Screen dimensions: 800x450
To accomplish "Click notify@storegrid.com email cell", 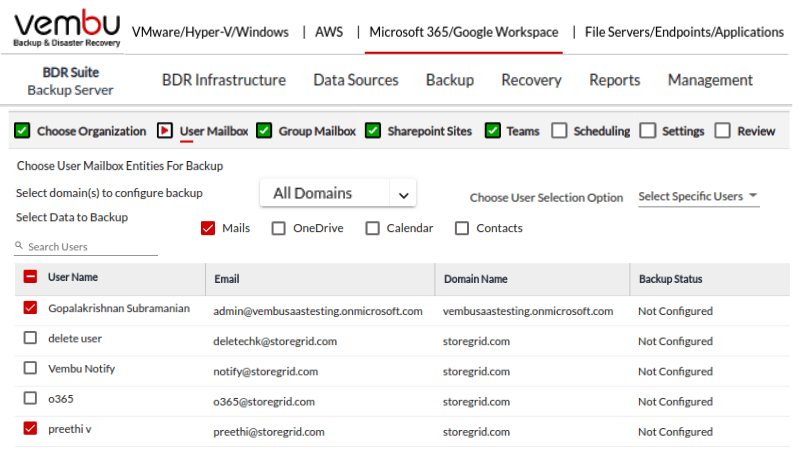I will point(265,371).
